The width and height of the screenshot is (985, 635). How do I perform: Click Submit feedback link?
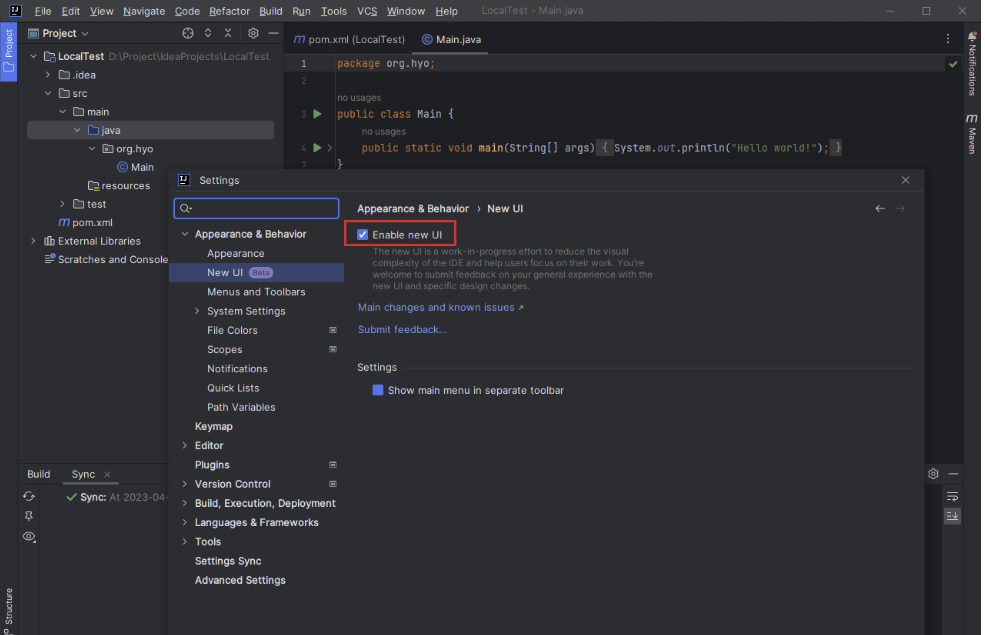pos(402,330)
